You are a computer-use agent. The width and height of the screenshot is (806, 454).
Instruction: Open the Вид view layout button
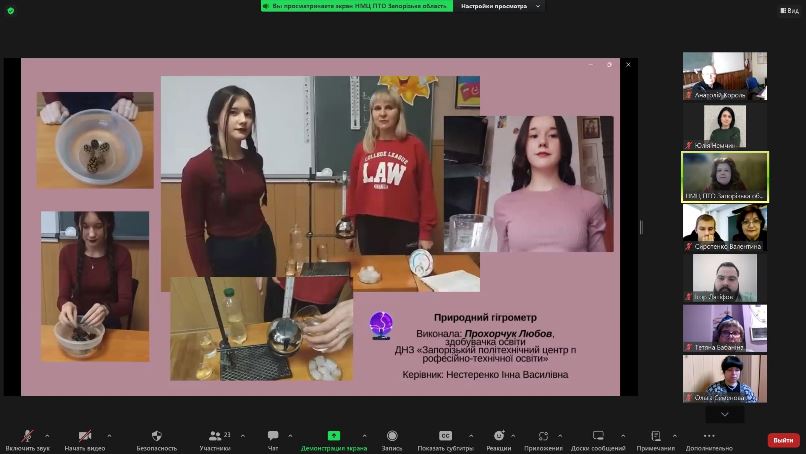pos(790,10)
